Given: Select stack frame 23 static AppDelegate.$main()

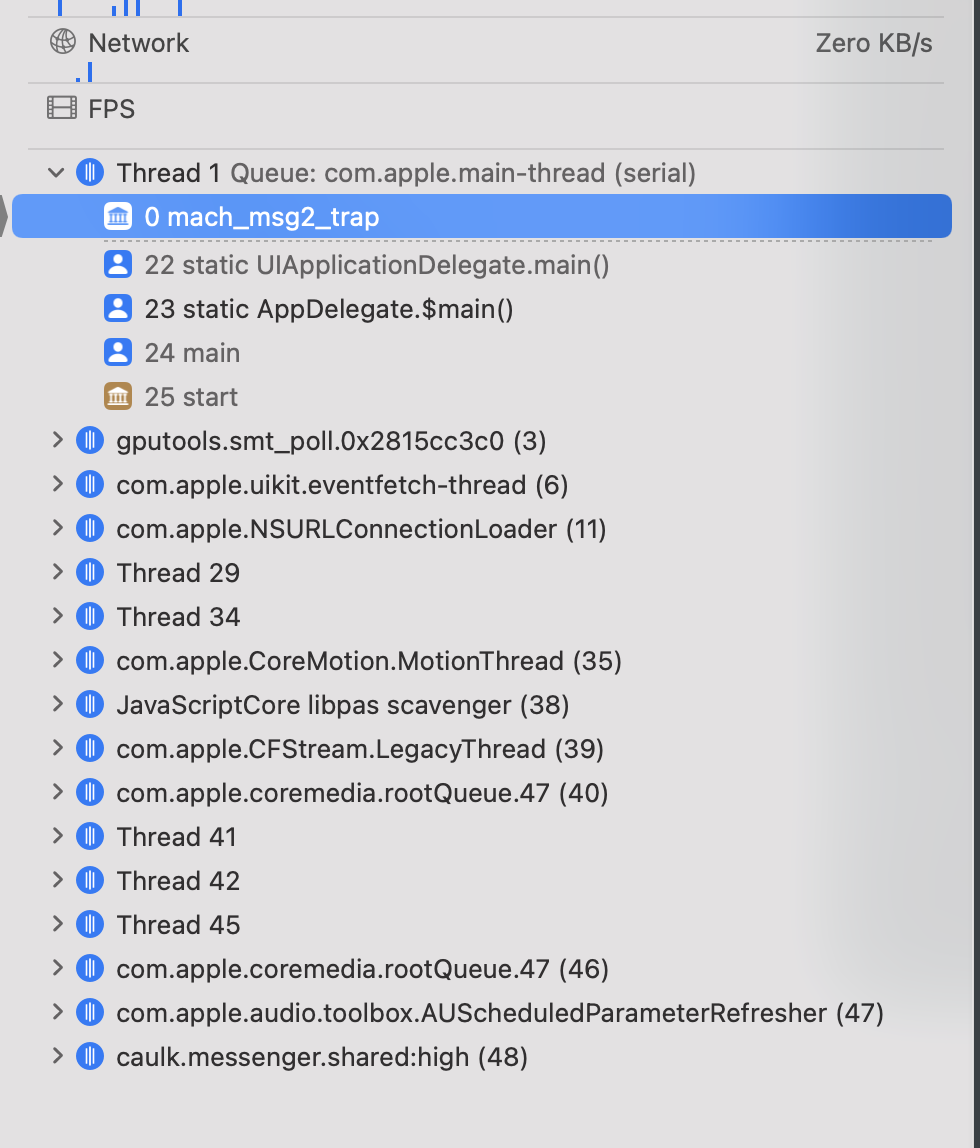Looking at the screenshot, I should coord(482,309).
